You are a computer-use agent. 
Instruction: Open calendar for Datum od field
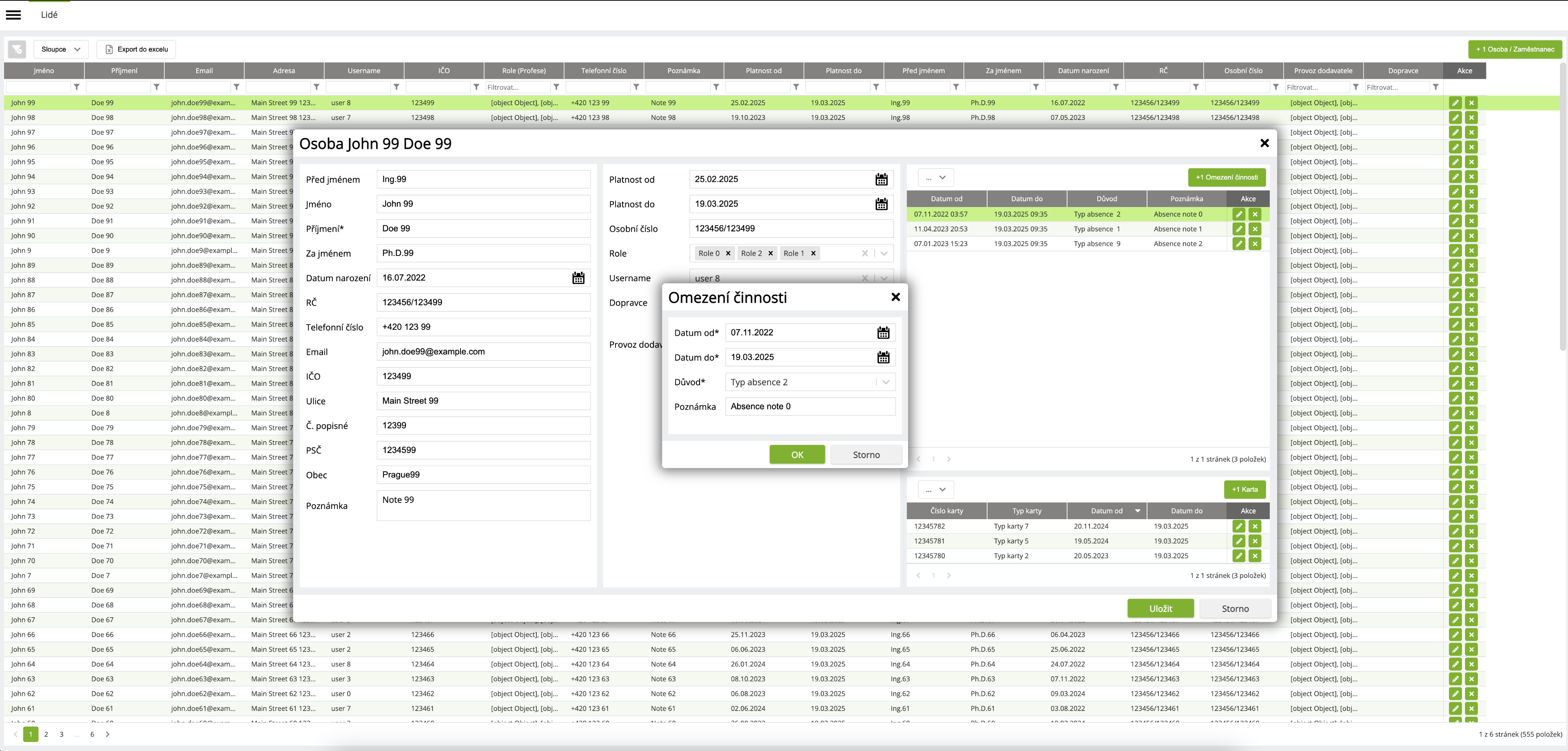point(883,333)
